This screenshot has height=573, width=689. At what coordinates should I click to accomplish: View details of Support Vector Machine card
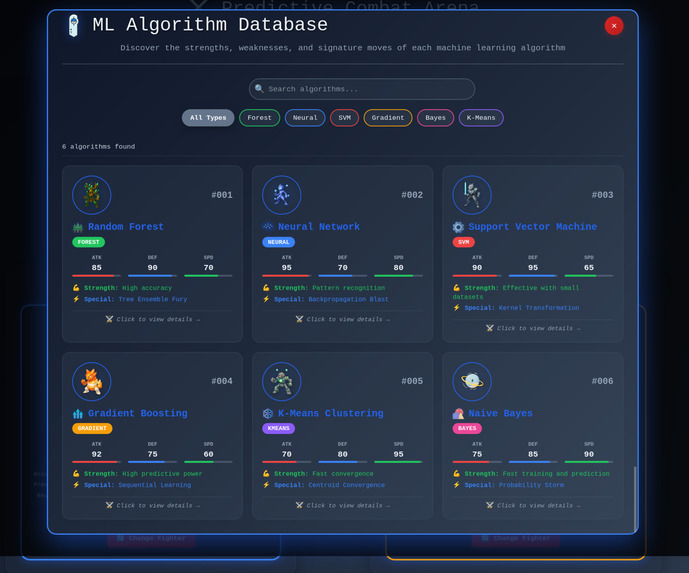[533, 328]
